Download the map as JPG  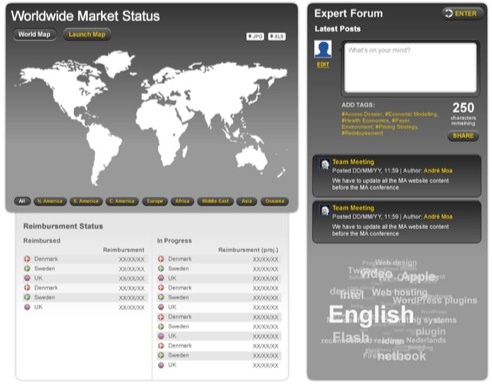255,36
